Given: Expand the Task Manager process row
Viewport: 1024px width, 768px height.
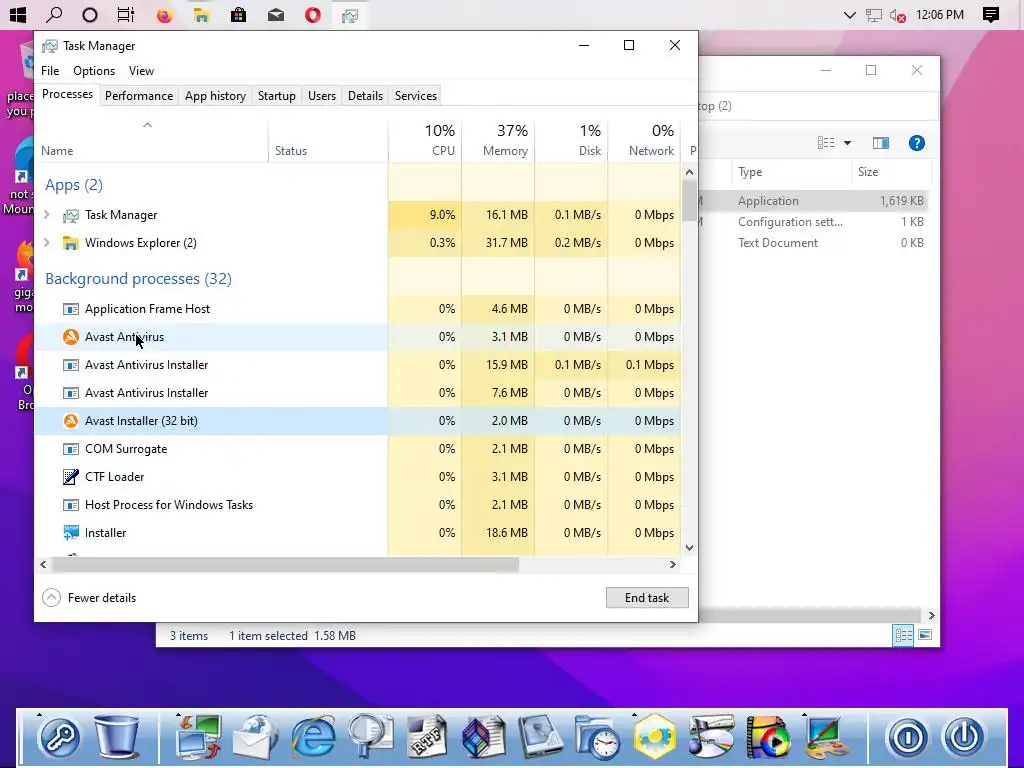Looking at the screenshot, I should tap(46, 214).
